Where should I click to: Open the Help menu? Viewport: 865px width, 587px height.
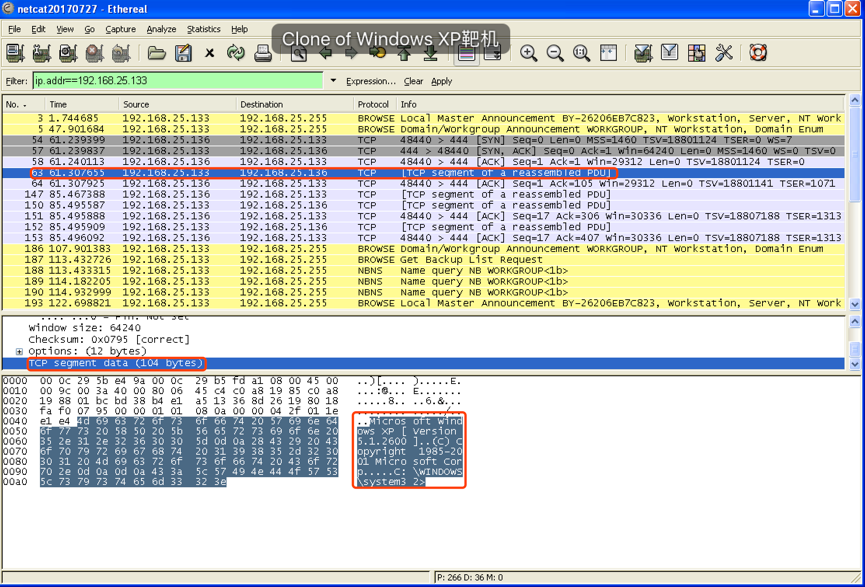click(x=239, y=29)
